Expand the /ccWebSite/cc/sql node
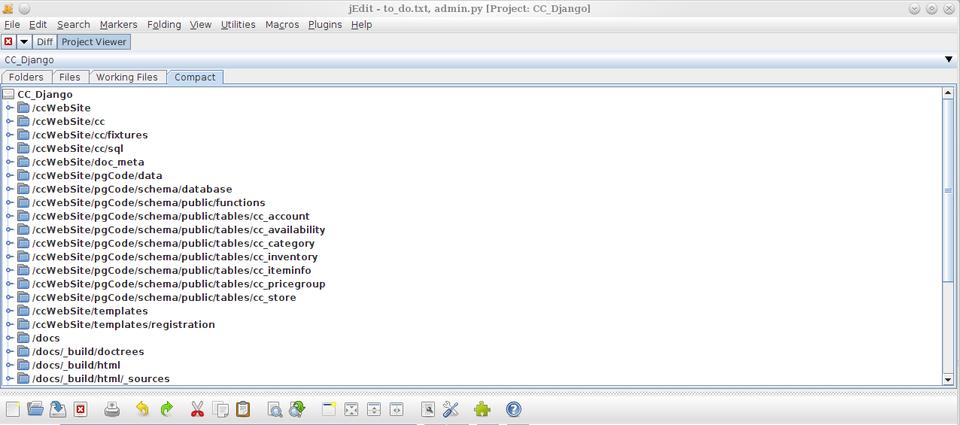The image size is (960, 425). pos(9,149)
